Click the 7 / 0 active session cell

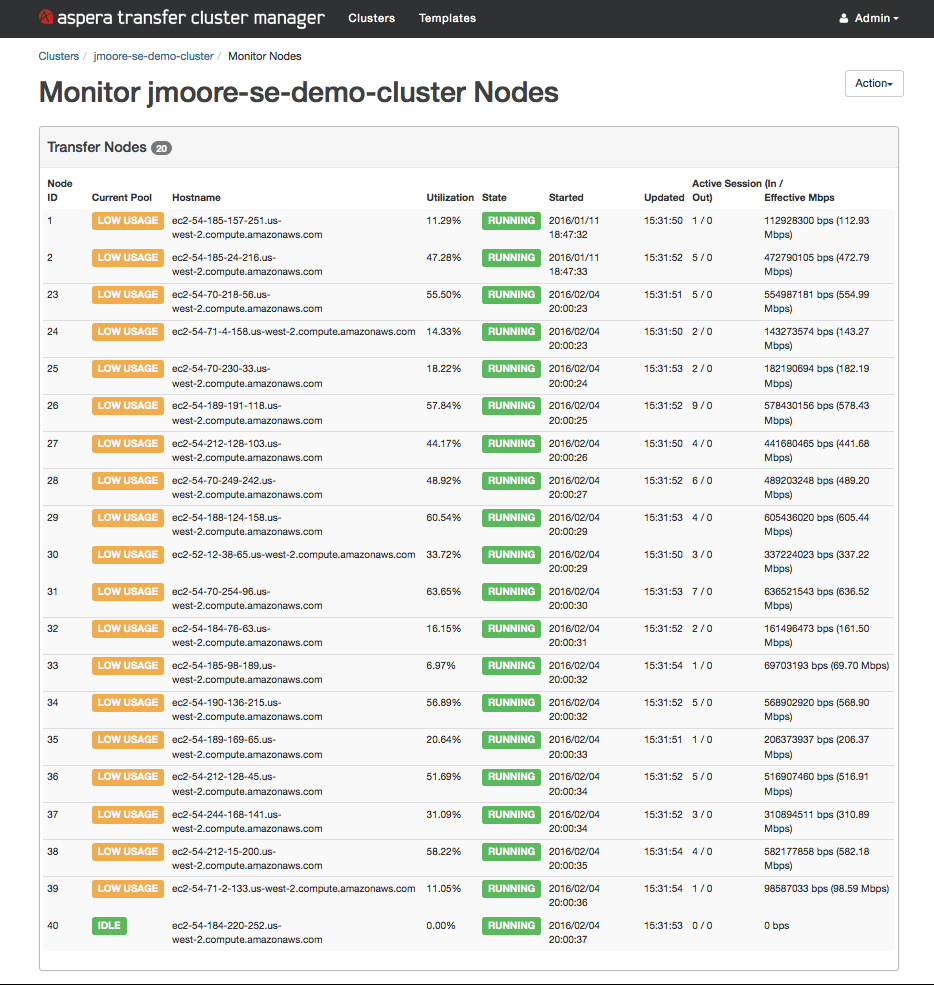[x=702, y=592]
